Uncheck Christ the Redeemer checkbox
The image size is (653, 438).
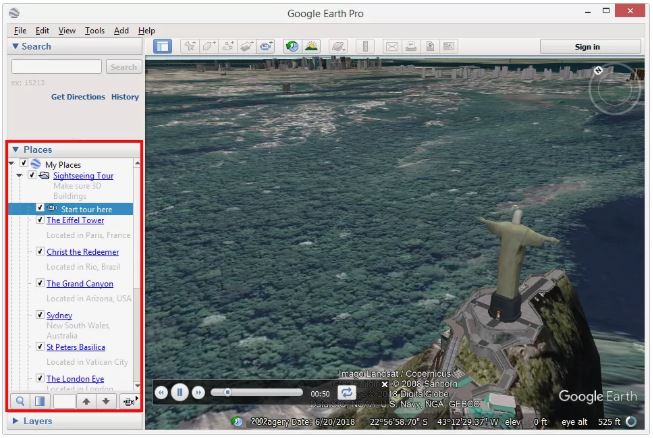[40, 251]
